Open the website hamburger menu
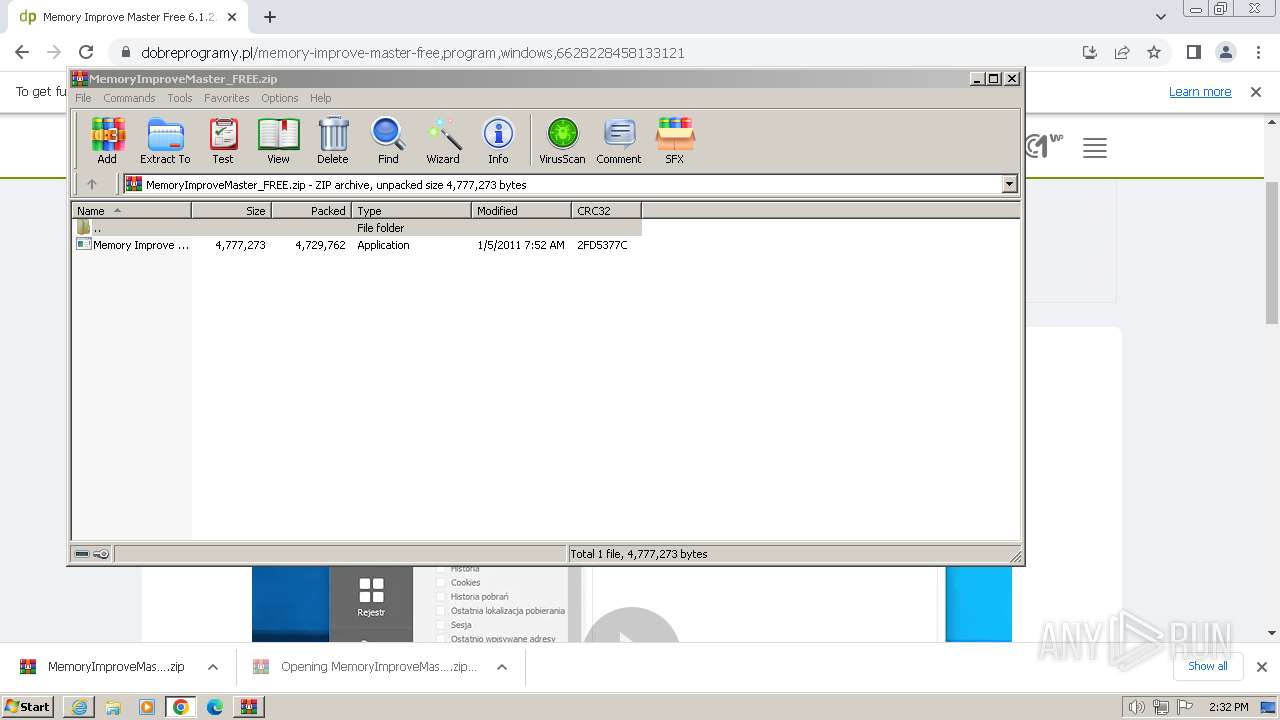Screen dimensions: 1280x720 1095,149
